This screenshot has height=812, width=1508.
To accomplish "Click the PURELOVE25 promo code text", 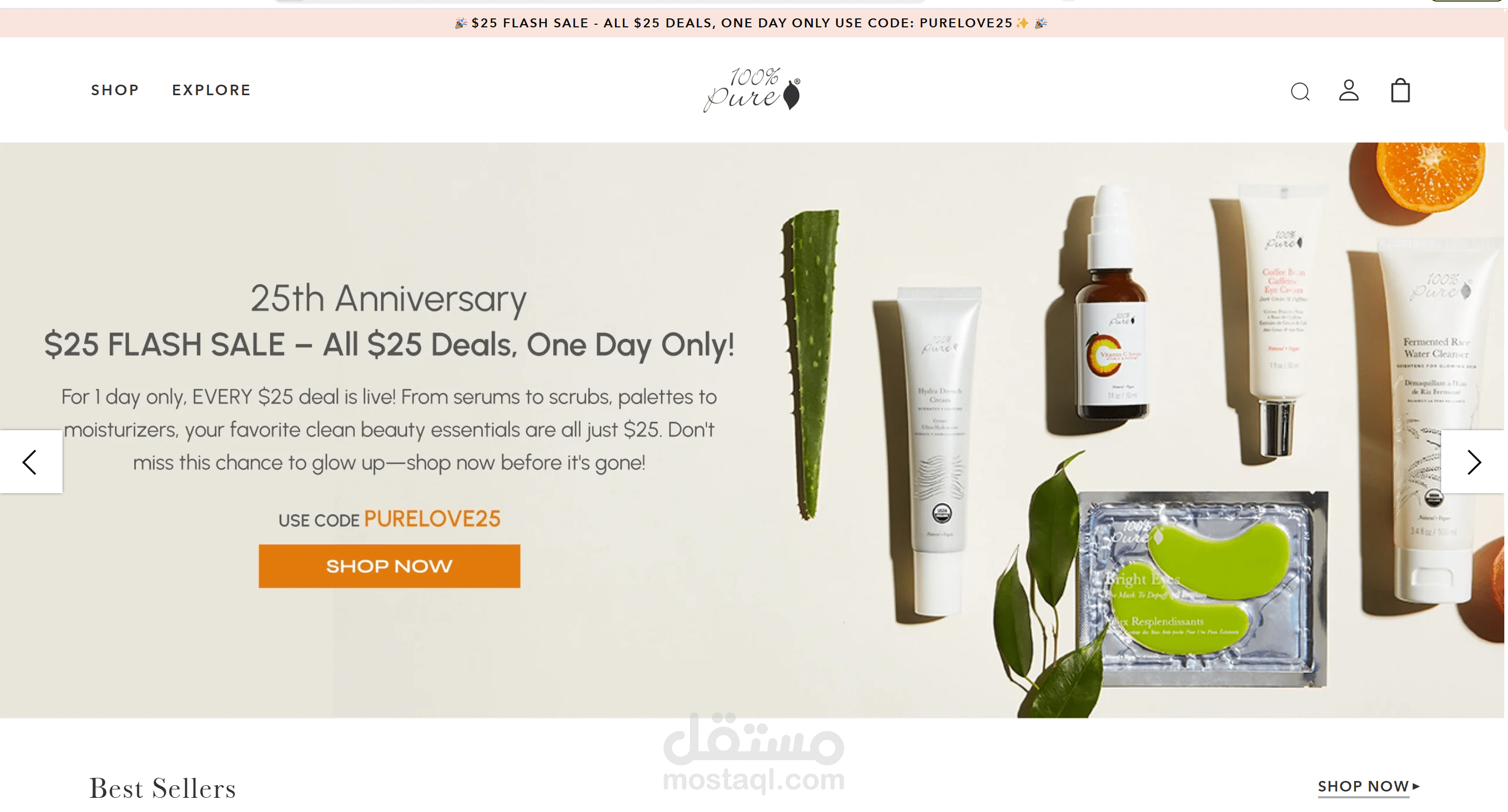I will 432,519.
